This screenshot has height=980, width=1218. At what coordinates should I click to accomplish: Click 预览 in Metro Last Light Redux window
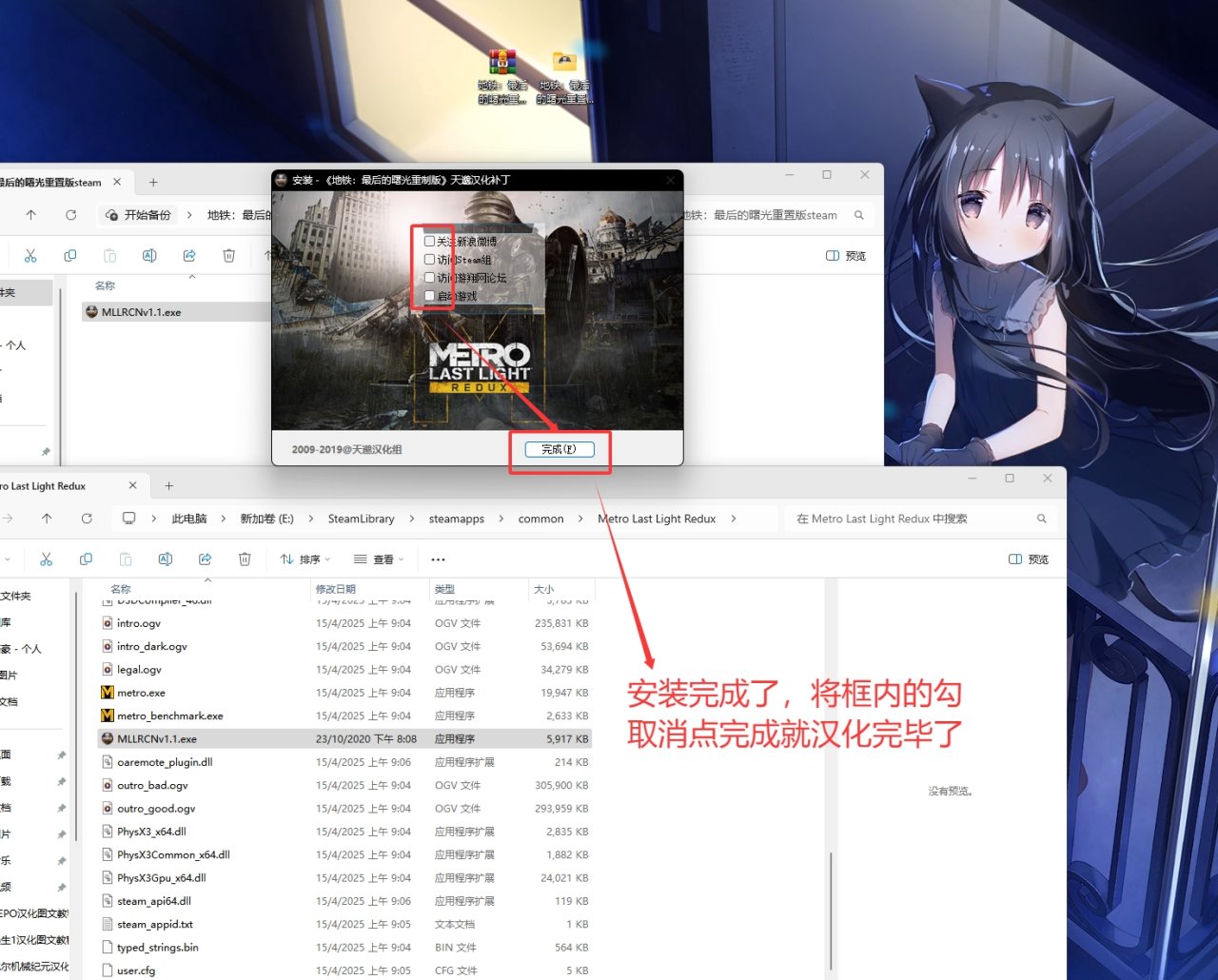(x=1029, y=559)
